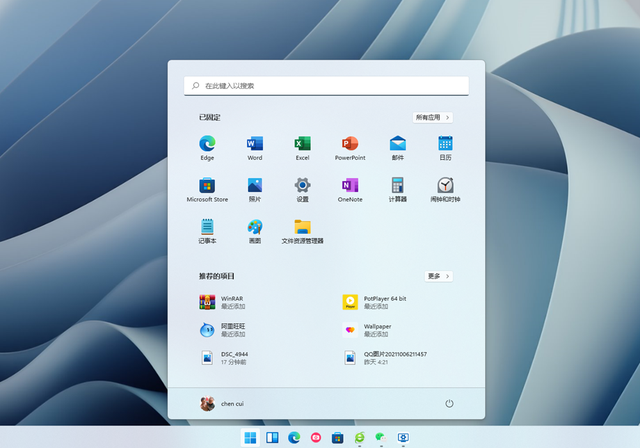Open Settings (设置) gear app
640x448 pixels.
click(302, 189)
